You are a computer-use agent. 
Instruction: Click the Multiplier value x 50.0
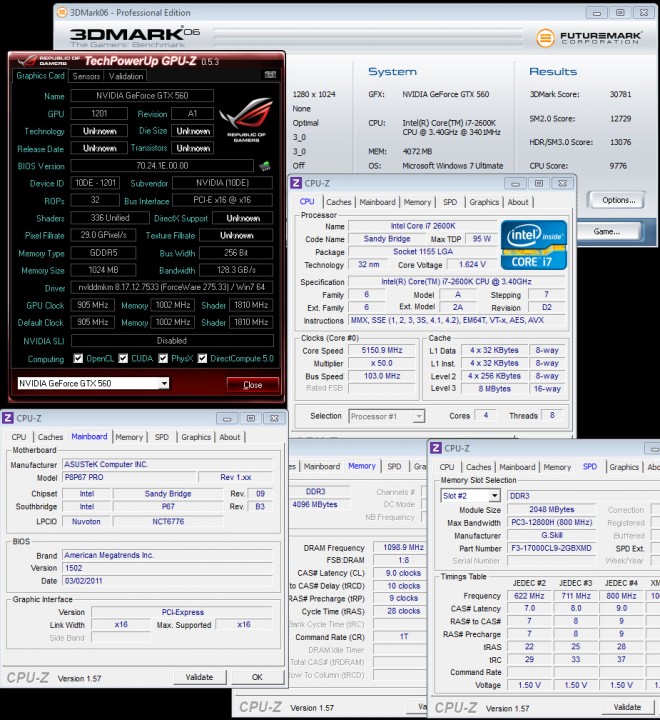[382, 363]
